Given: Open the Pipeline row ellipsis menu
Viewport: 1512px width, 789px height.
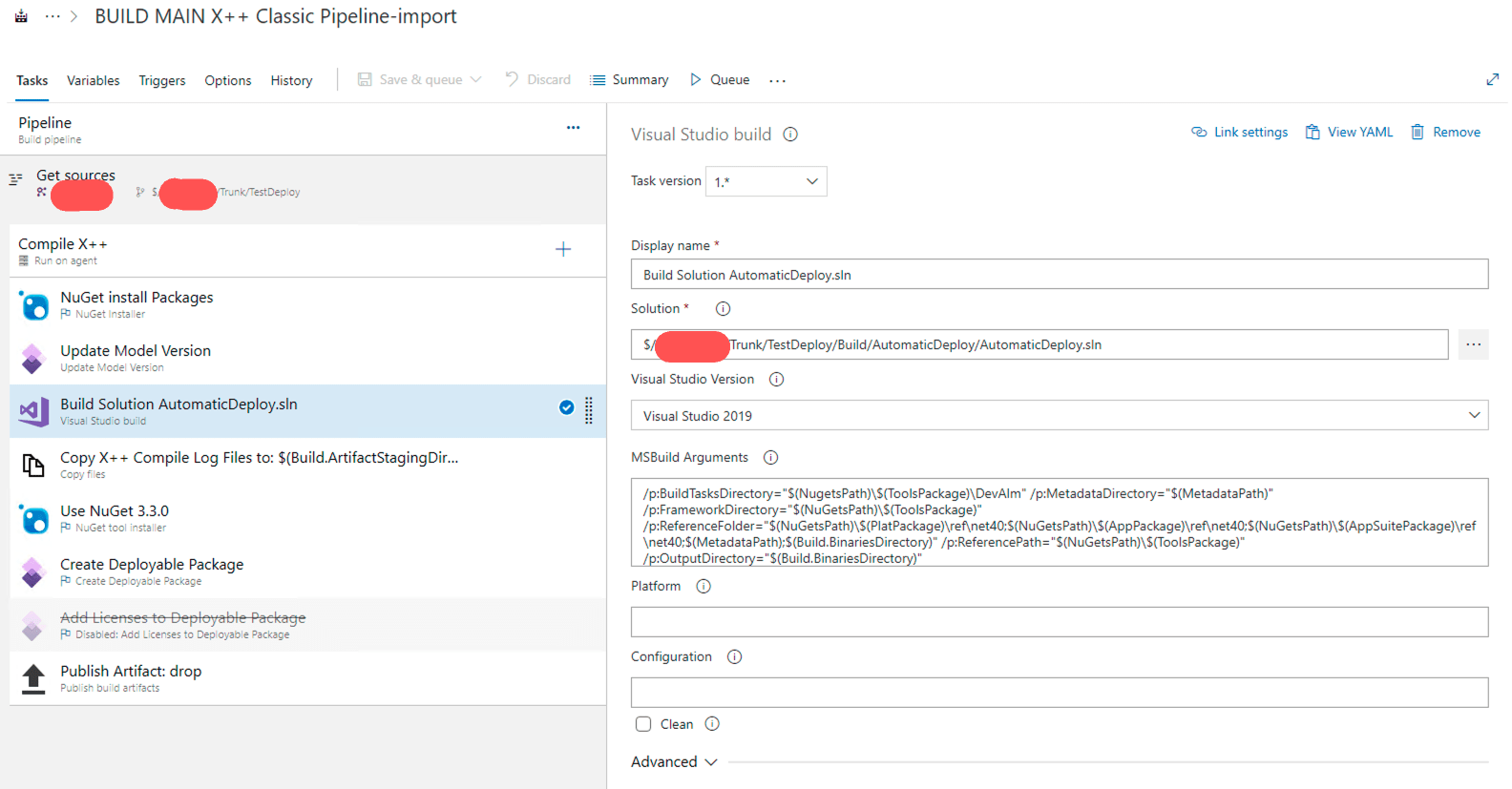Looking at the screenshot, I should [x=574, y=127].
